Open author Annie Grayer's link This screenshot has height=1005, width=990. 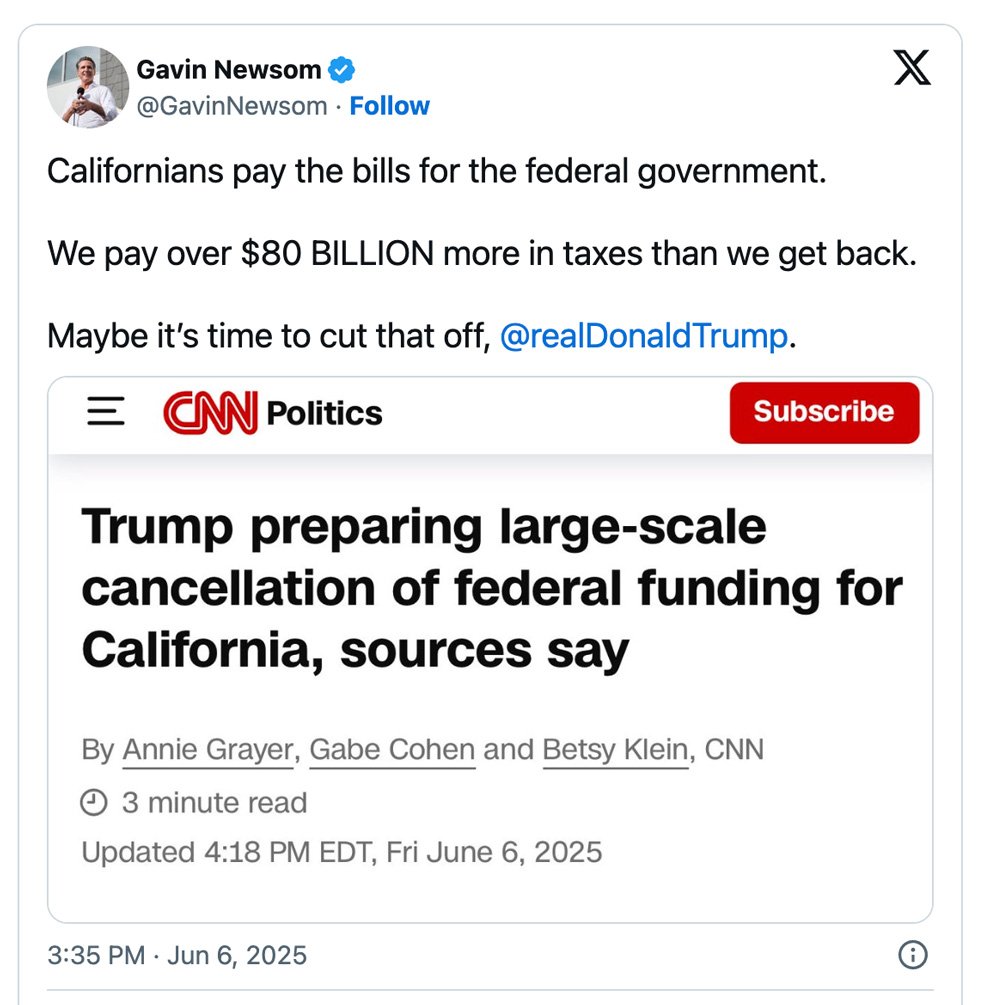click(208, 749)
